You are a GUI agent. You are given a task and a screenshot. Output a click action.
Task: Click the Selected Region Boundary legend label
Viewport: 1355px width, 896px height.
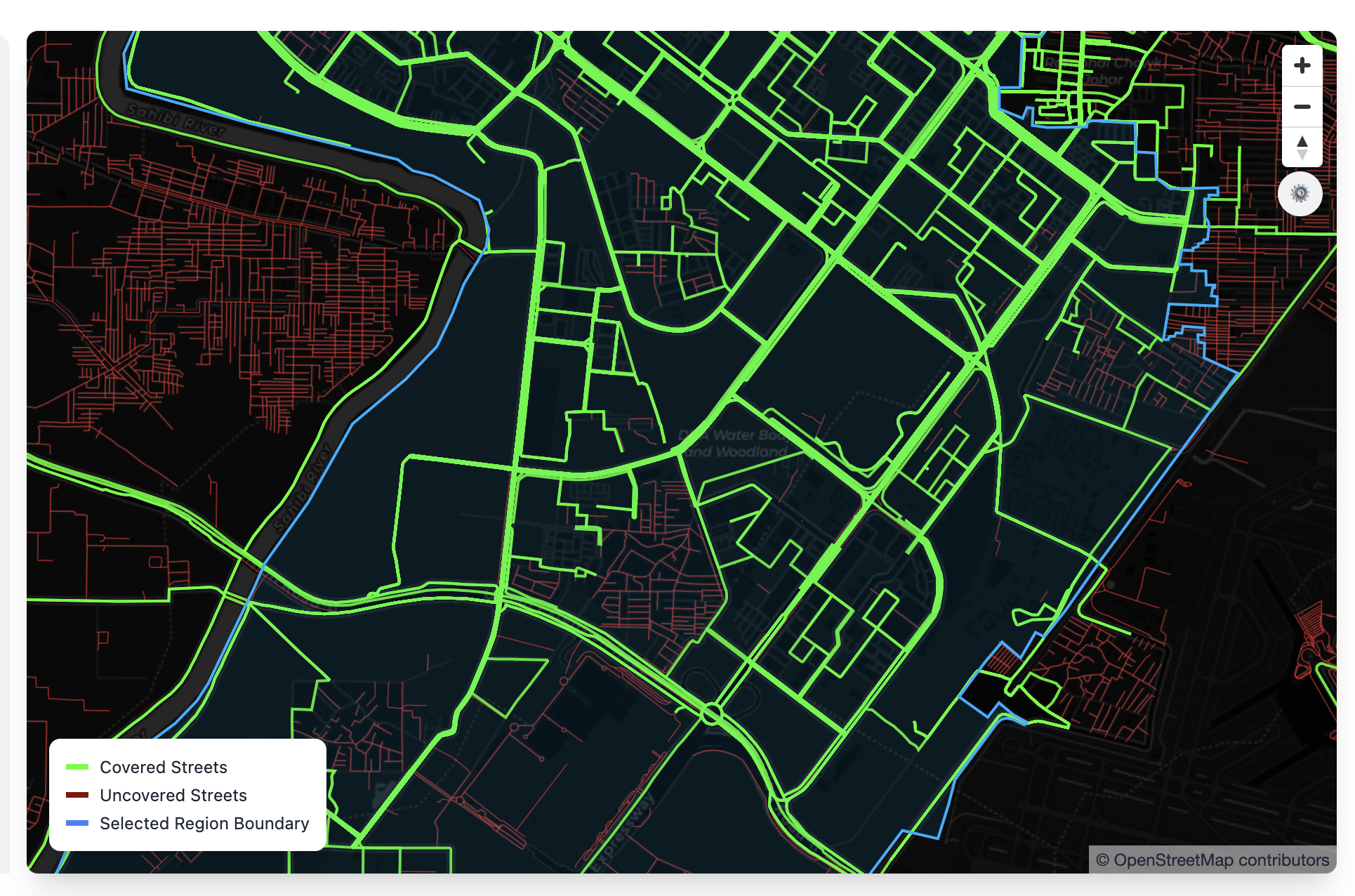point(204,823)
